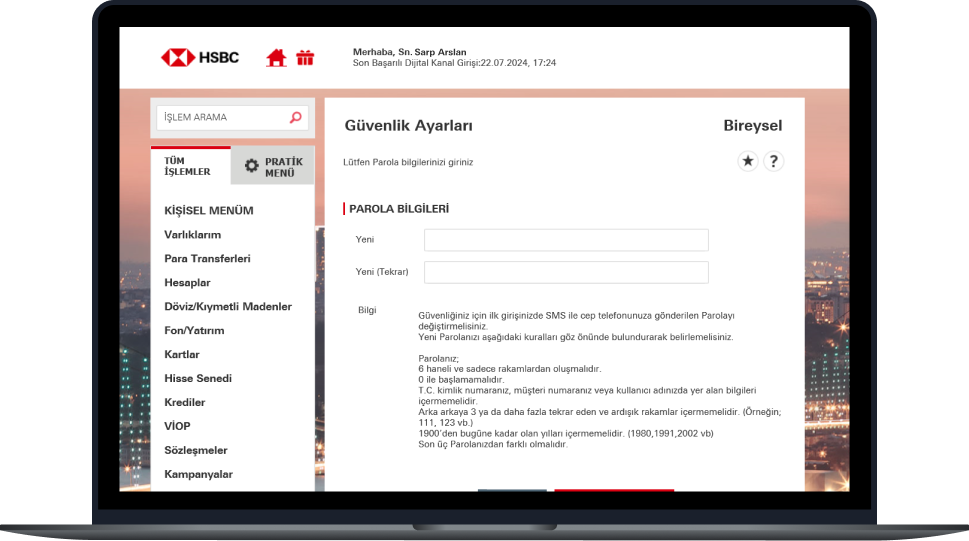
Task: Click the Yeni (Tekrar) password field
Action: tap(566, 272)
